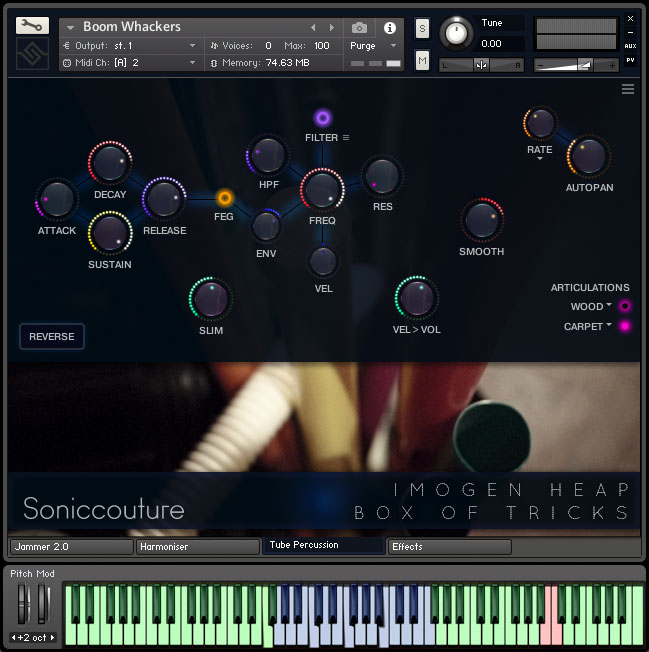Open the hamburger menu in the panel corner
649x652 pixels.
[628, 89]
